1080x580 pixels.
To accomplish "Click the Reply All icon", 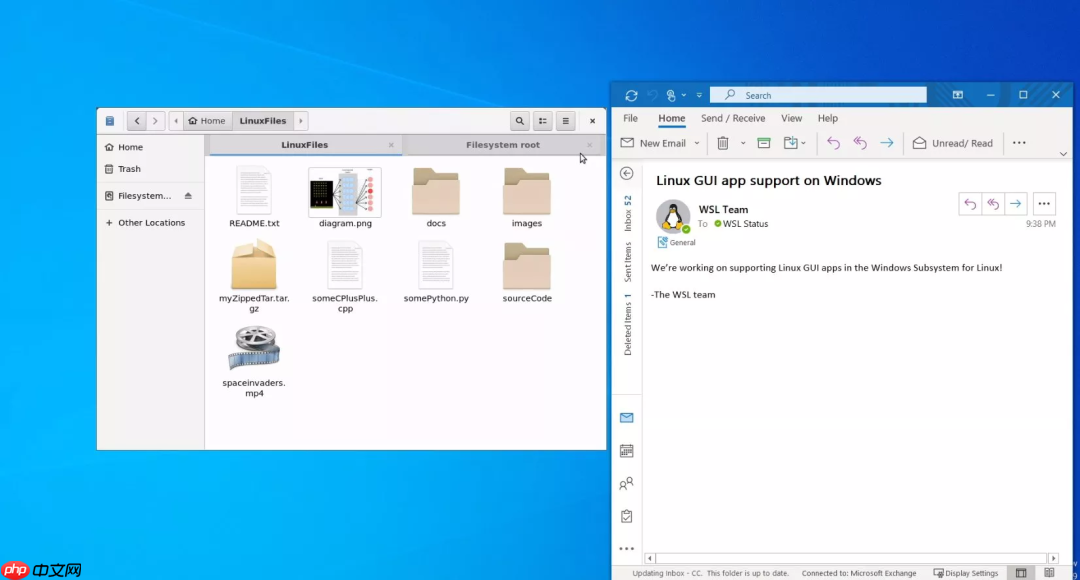I will tap(860, 143).
